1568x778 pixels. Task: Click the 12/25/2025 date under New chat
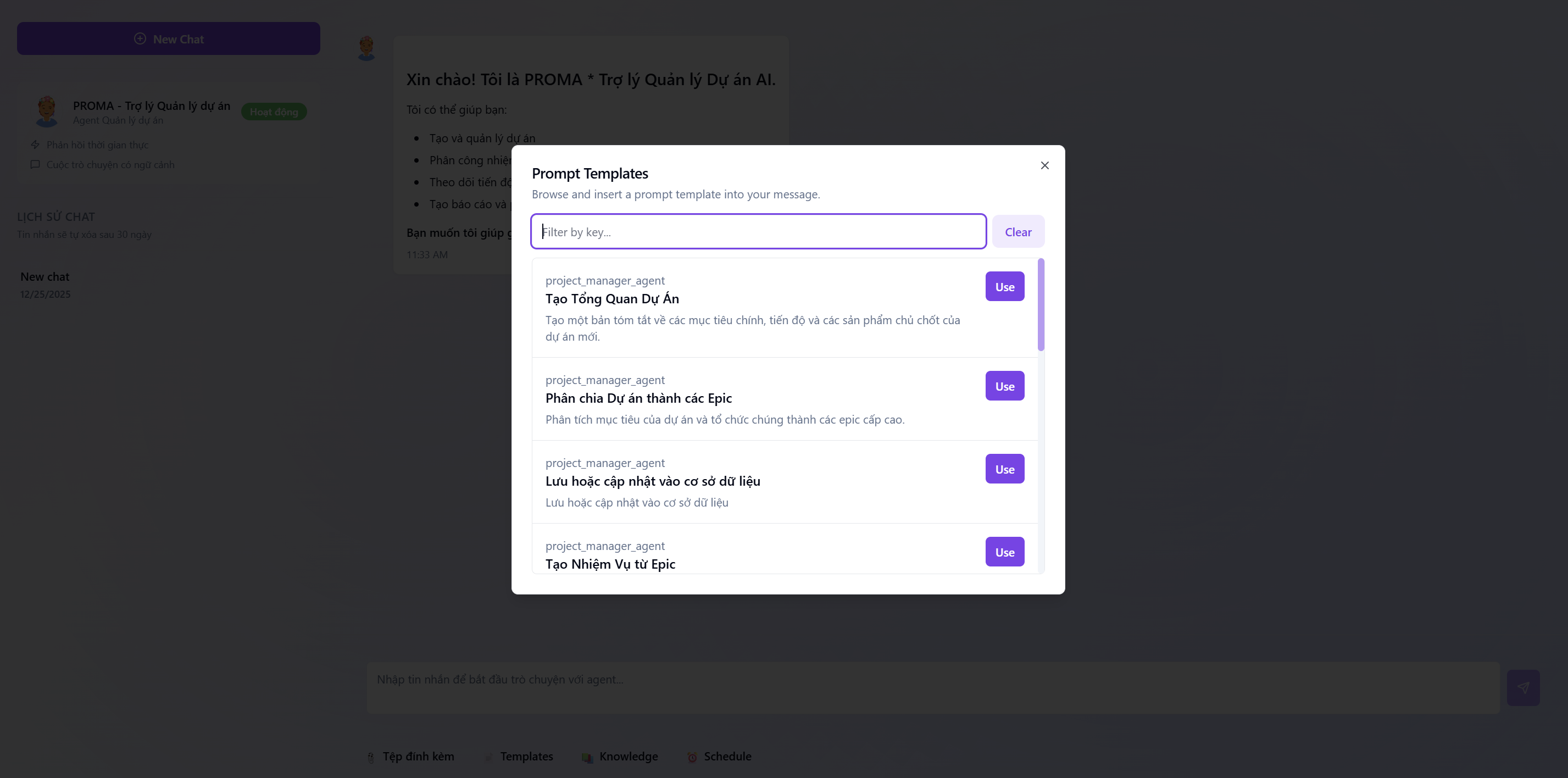45,294
